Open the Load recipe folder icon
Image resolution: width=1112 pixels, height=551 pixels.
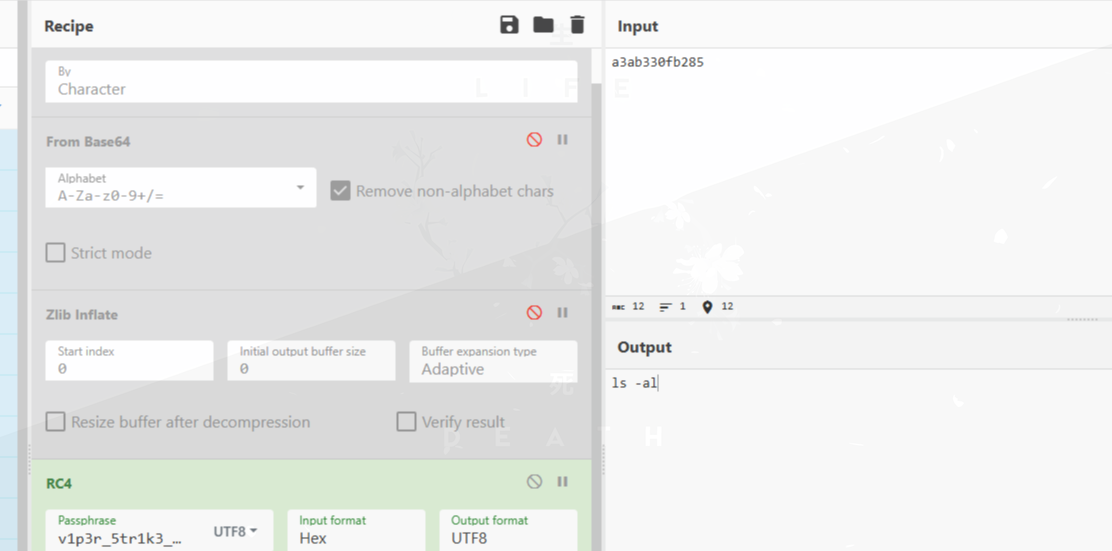click(x=543, y=25)
